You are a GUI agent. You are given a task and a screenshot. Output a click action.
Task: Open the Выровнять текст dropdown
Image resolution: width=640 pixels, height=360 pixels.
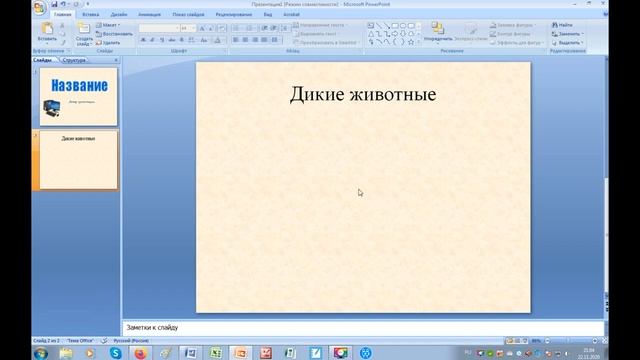click(x=317, y=34)
